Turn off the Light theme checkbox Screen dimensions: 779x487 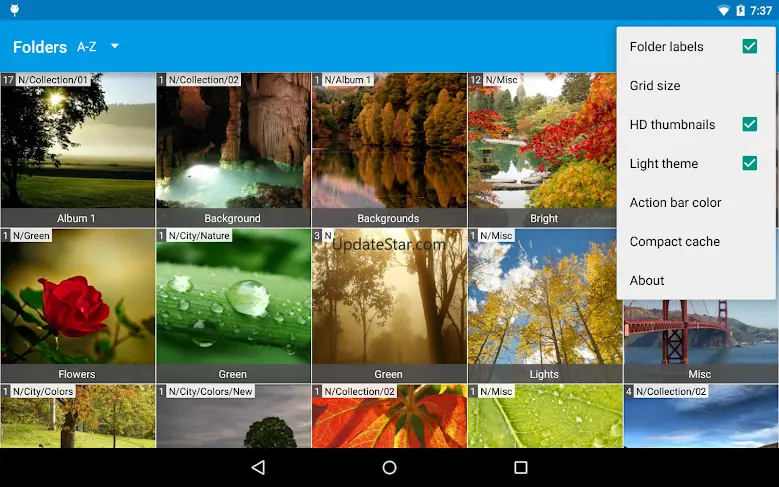click(750, 163)
